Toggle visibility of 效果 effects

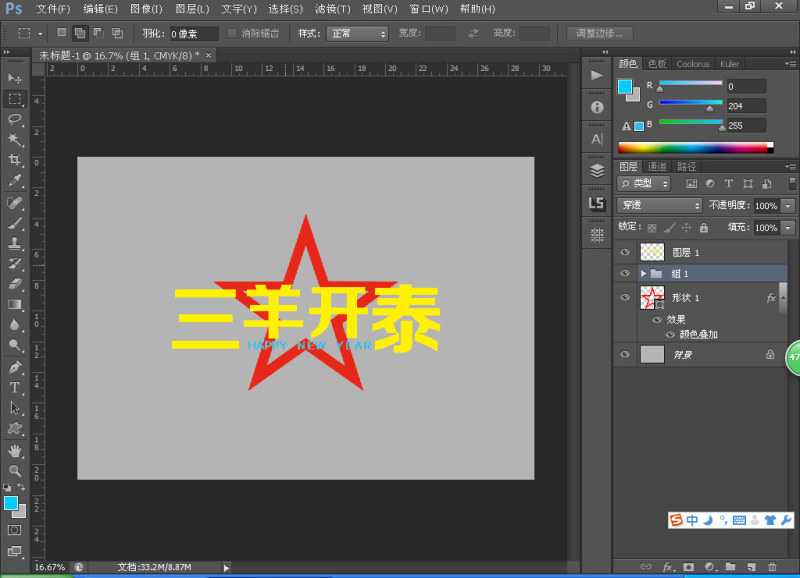[x=657, y=320]
